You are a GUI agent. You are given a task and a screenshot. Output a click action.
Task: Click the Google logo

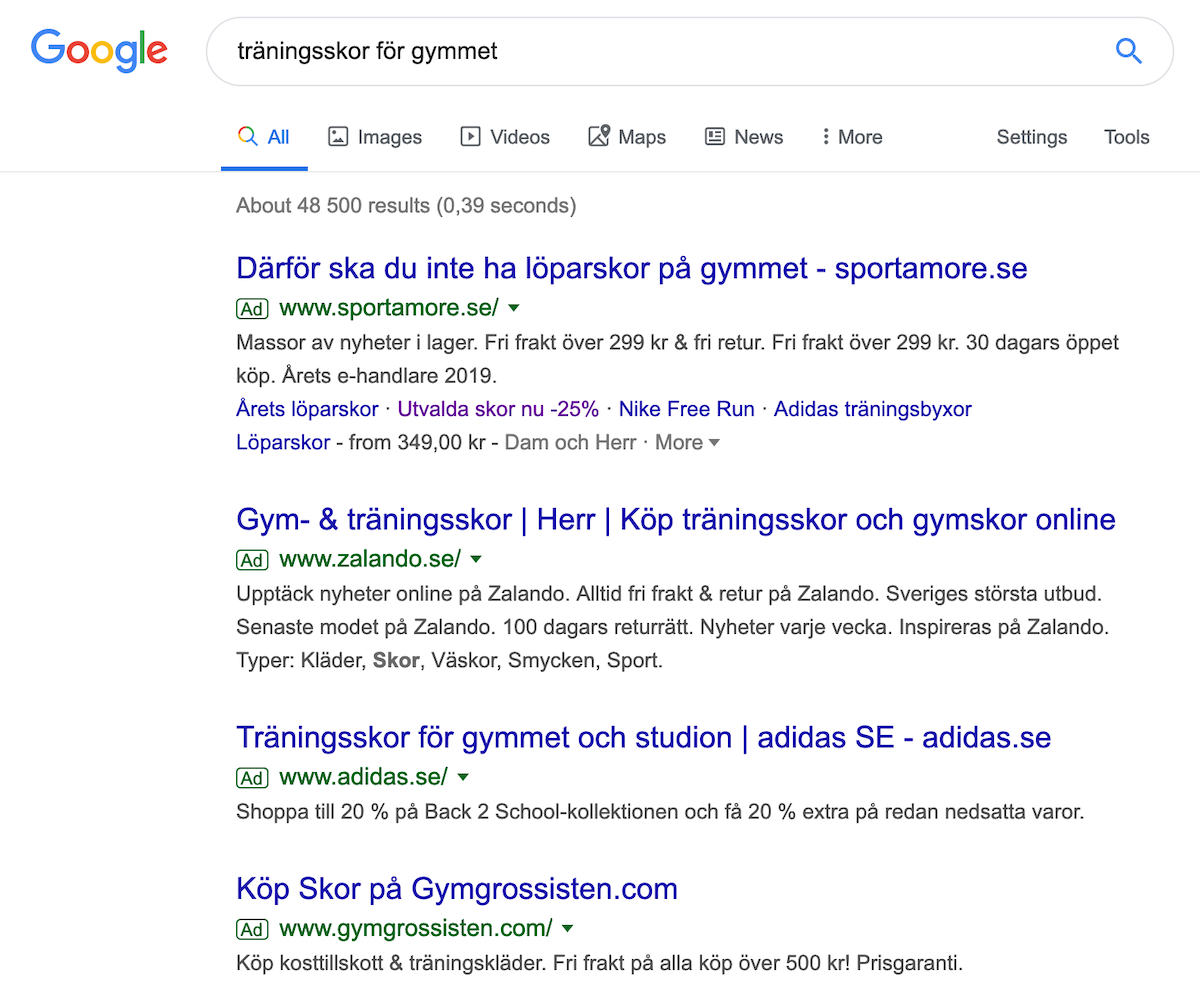(x=98, y=50)
